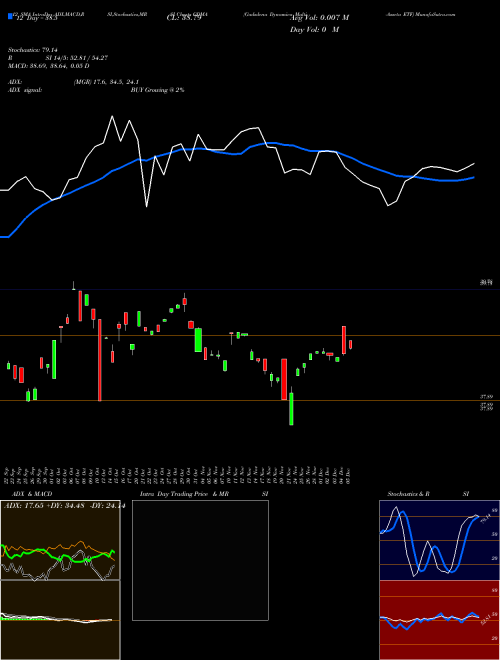Click the 'Stochastics & R' panel title
The height and width of the screenshot is (660, 500).
pos(409,494)
